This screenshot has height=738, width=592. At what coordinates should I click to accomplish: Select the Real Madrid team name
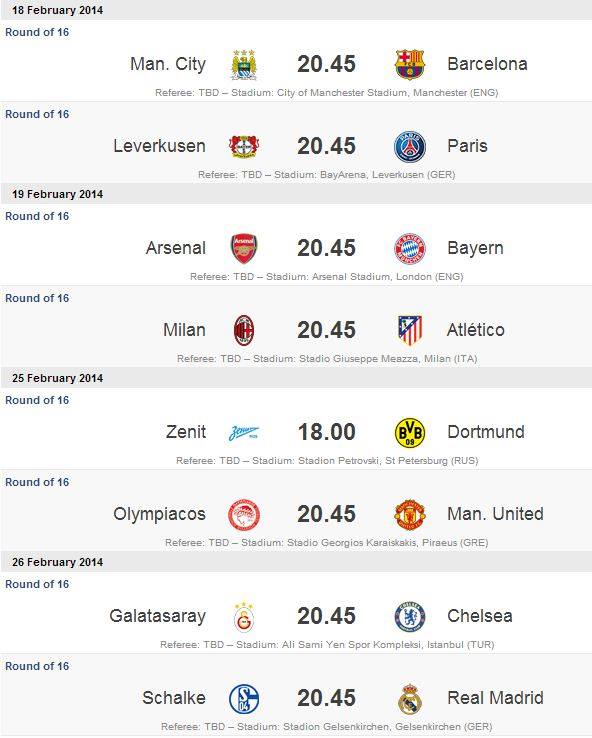[x=495, y=698]
